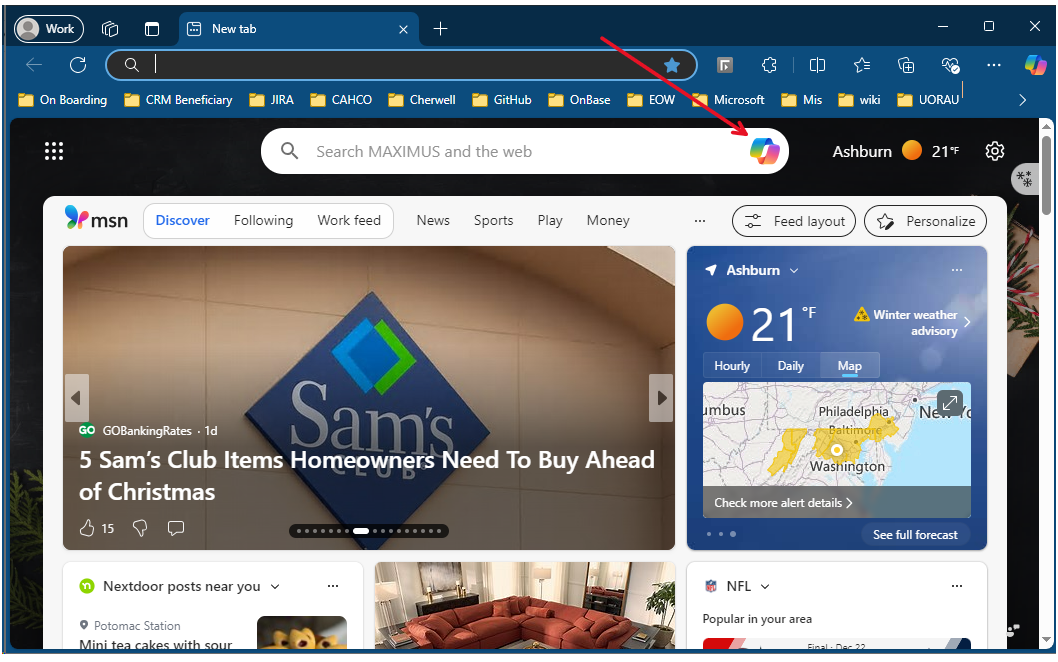1058x662 pixels.
Task: Click the browser address bar
Action: coord(401,65)
